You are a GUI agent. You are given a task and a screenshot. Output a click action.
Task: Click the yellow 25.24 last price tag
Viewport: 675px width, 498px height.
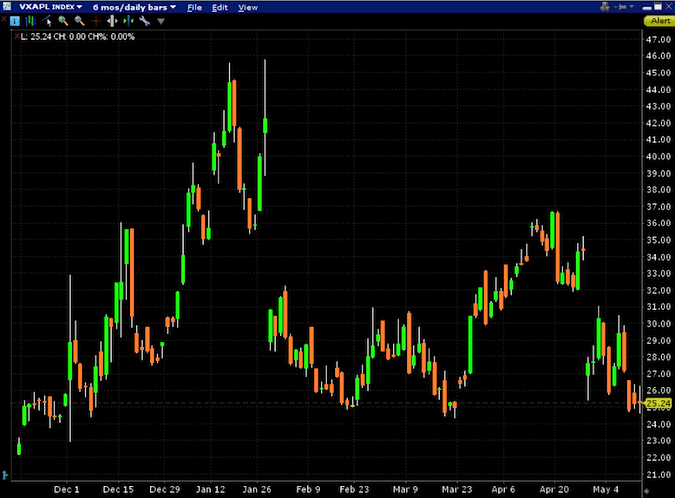tap(658, 403)
